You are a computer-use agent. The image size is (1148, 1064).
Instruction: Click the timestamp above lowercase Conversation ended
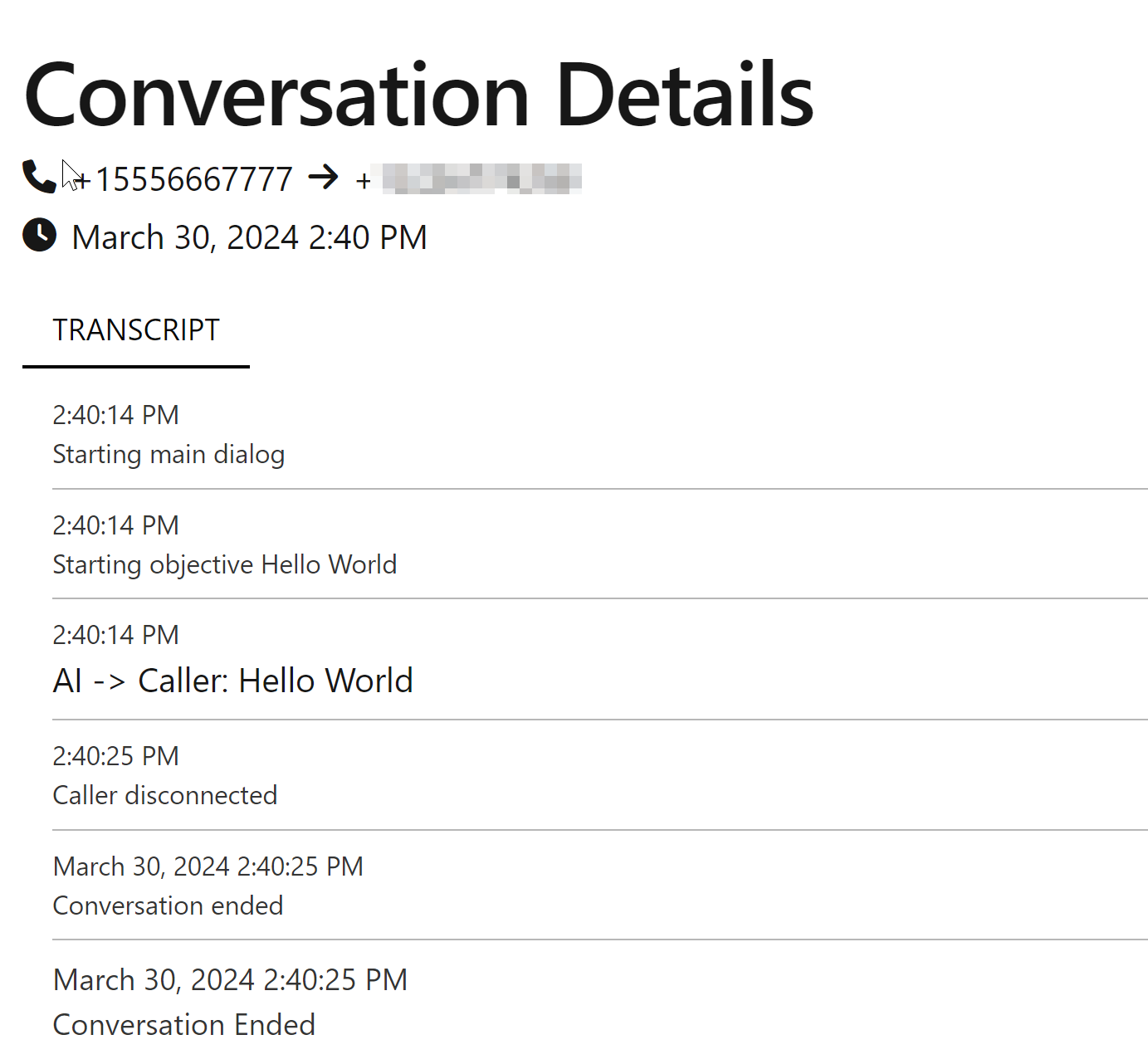[x=208, y=866]
